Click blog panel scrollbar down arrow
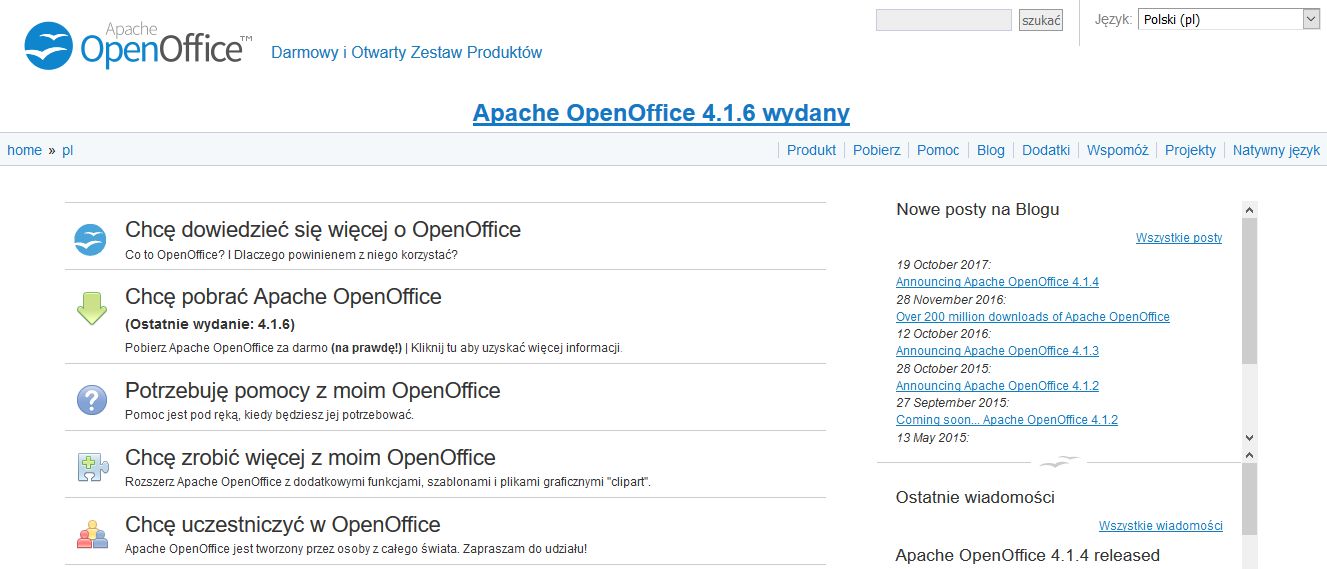Screen dimensions: 1327x569 click(x=1249, y=438)
